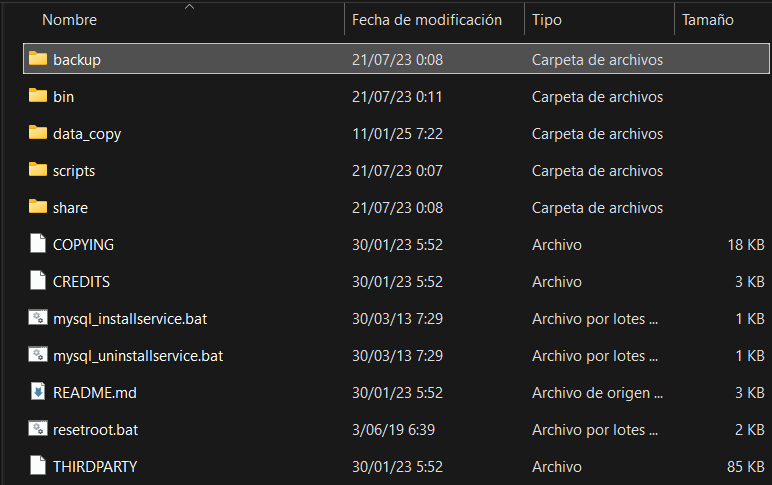Select the file name CREDITS

(81, 282)
